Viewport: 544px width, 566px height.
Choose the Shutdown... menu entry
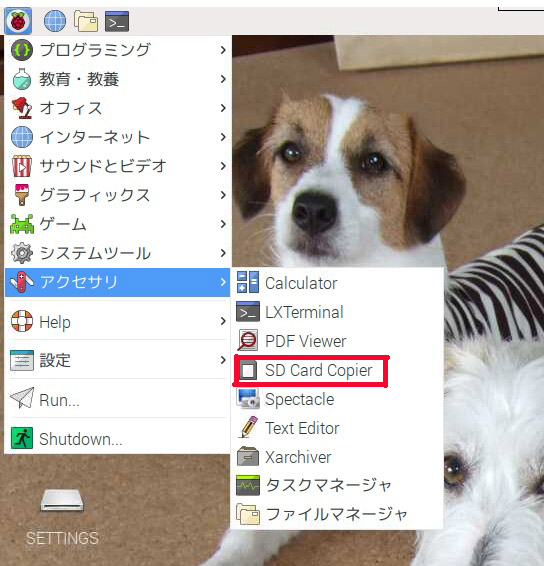[117, 438]
